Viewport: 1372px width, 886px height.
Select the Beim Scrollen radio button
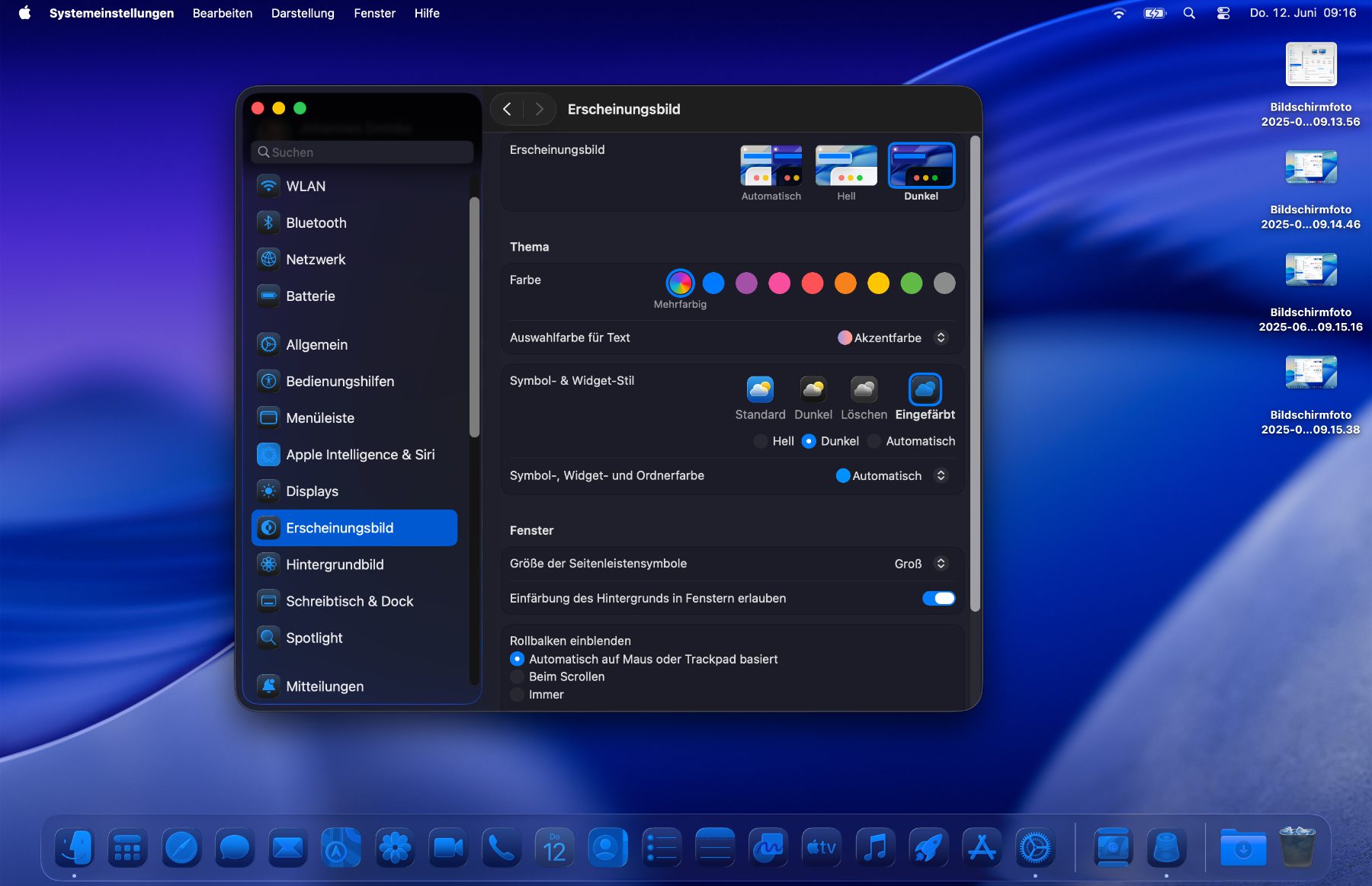click(518, 676)
